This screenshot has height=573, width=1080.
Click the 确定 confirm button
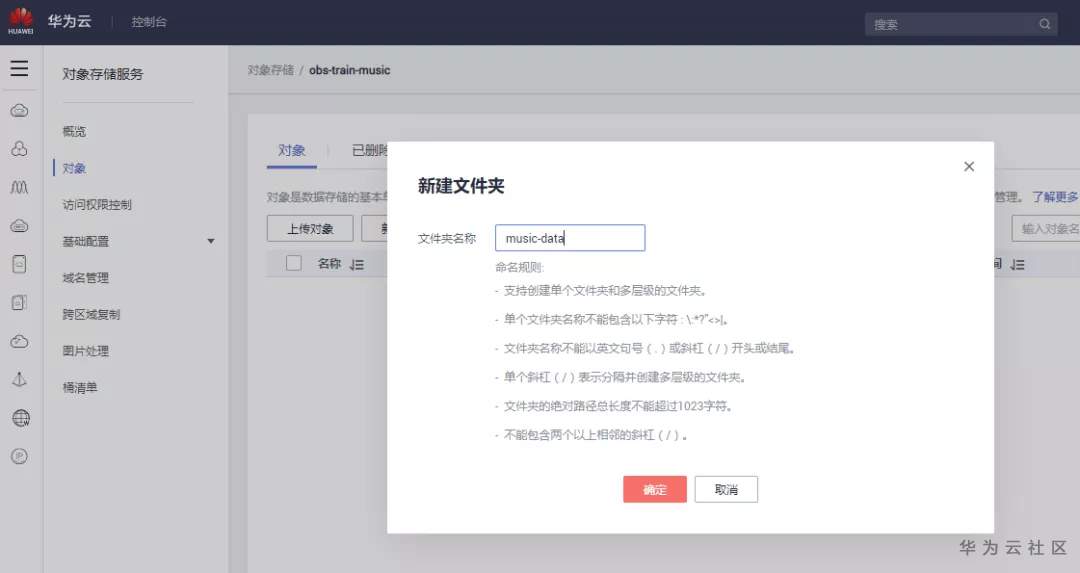[x=654, y=490]
